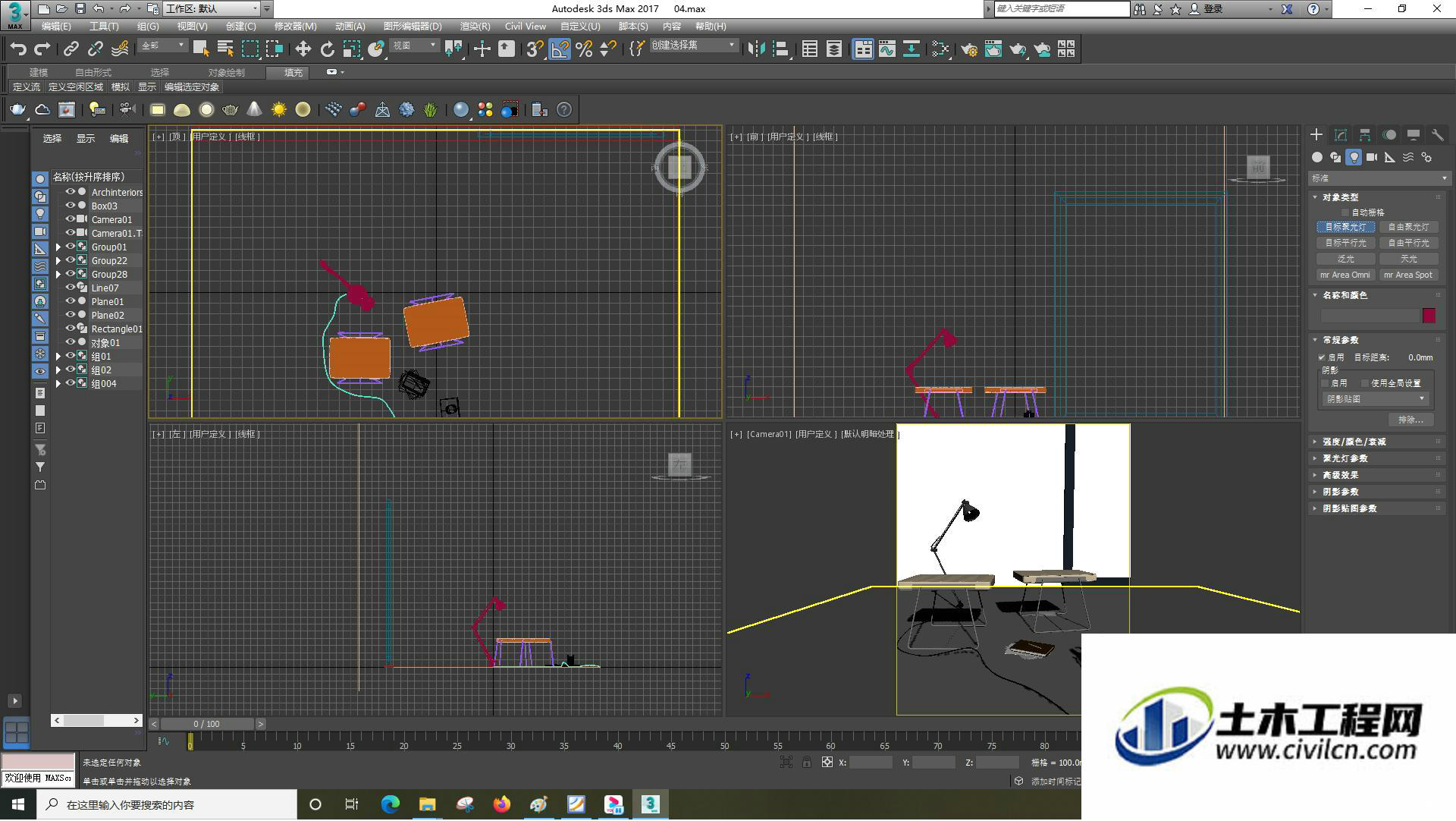Open the 渲染(R) menu
Image resolution: width=1456 pixels, height=821 pixels.
pos(475,27)
